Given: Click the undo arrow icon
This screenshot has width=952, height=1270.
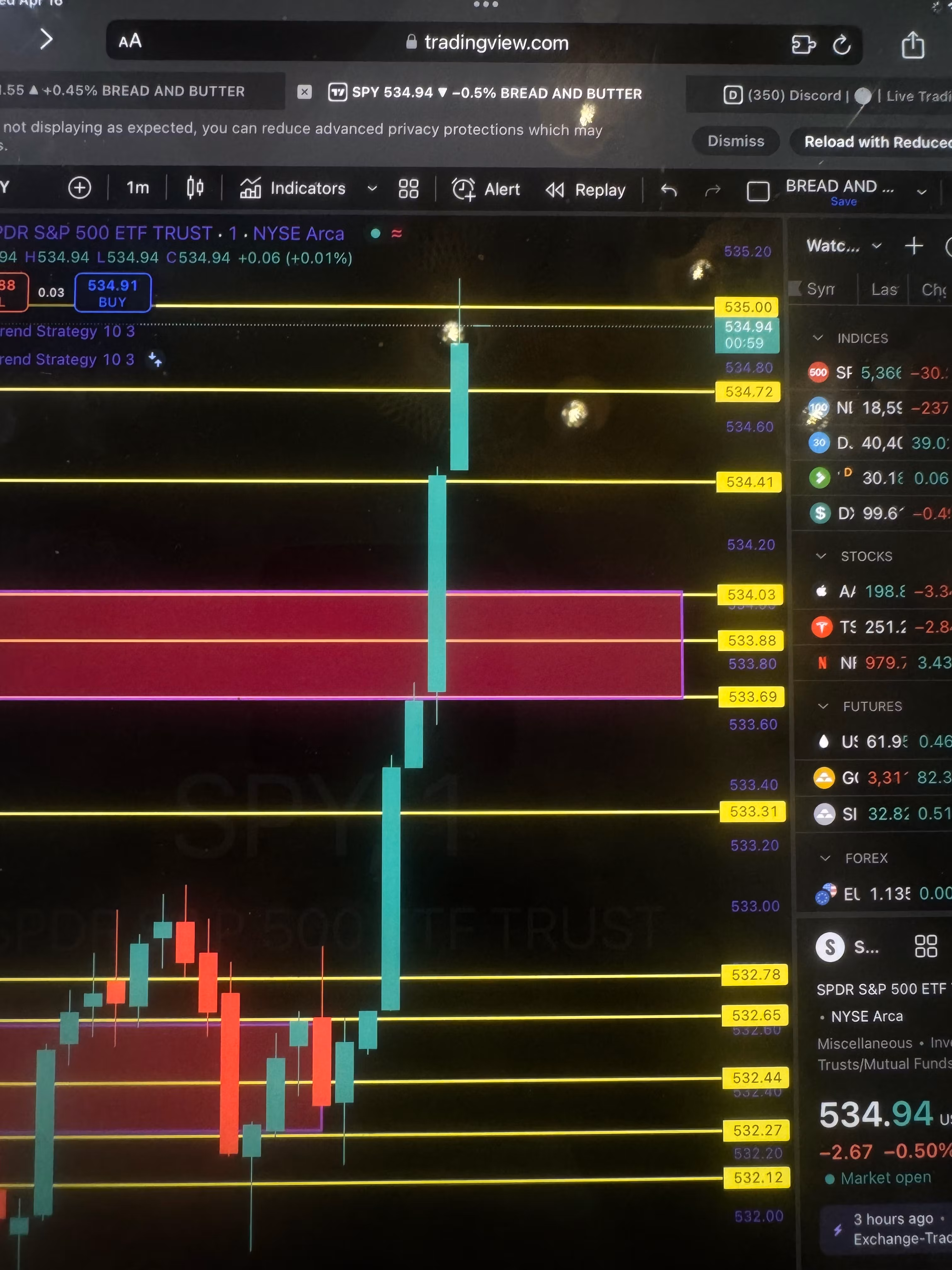Looking at the screenshot, I should [x=669, y=190].
